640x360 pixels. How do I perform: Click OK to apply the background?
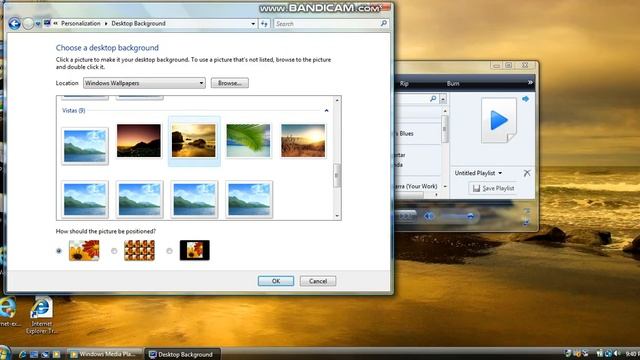pos(276,281)
